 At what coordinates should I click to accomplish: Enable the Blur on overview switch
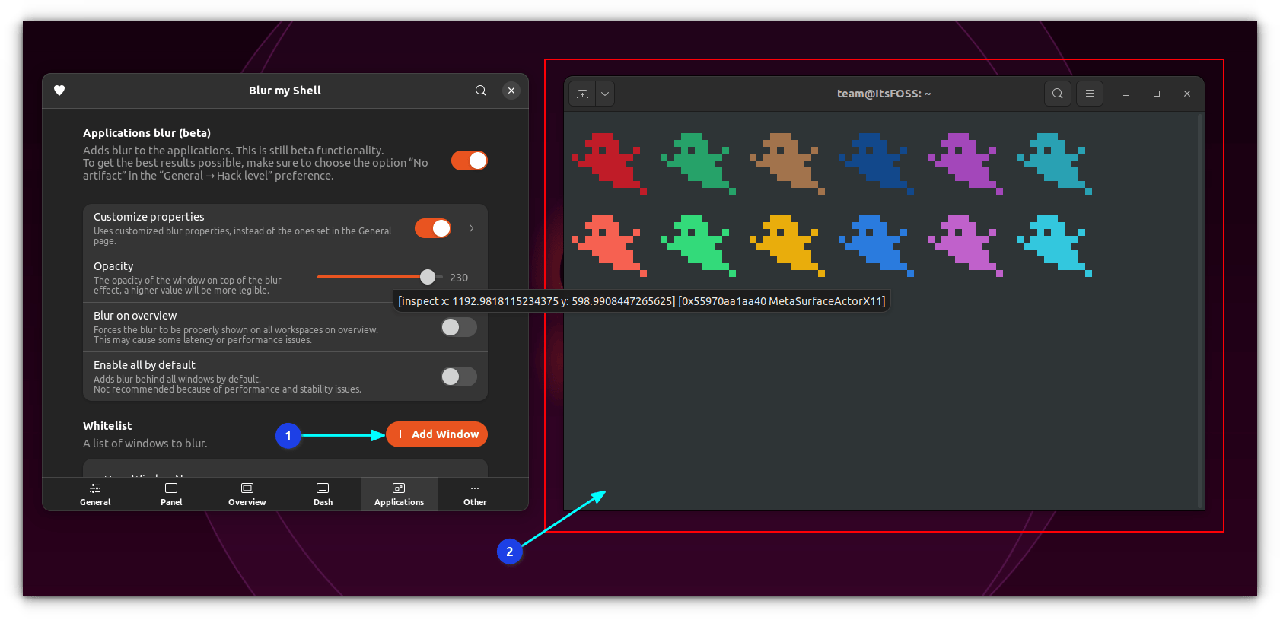(458, 327)
